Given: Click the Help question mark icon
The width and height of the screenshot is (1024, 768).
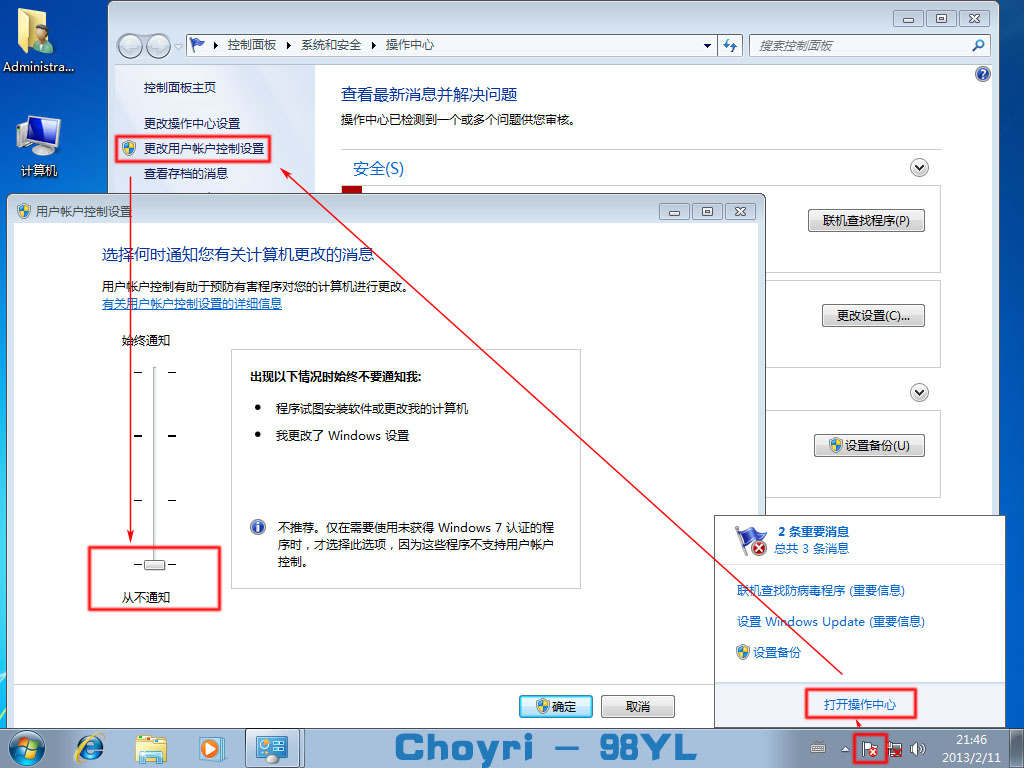Looking at the screenshot, I should (981, 73).
